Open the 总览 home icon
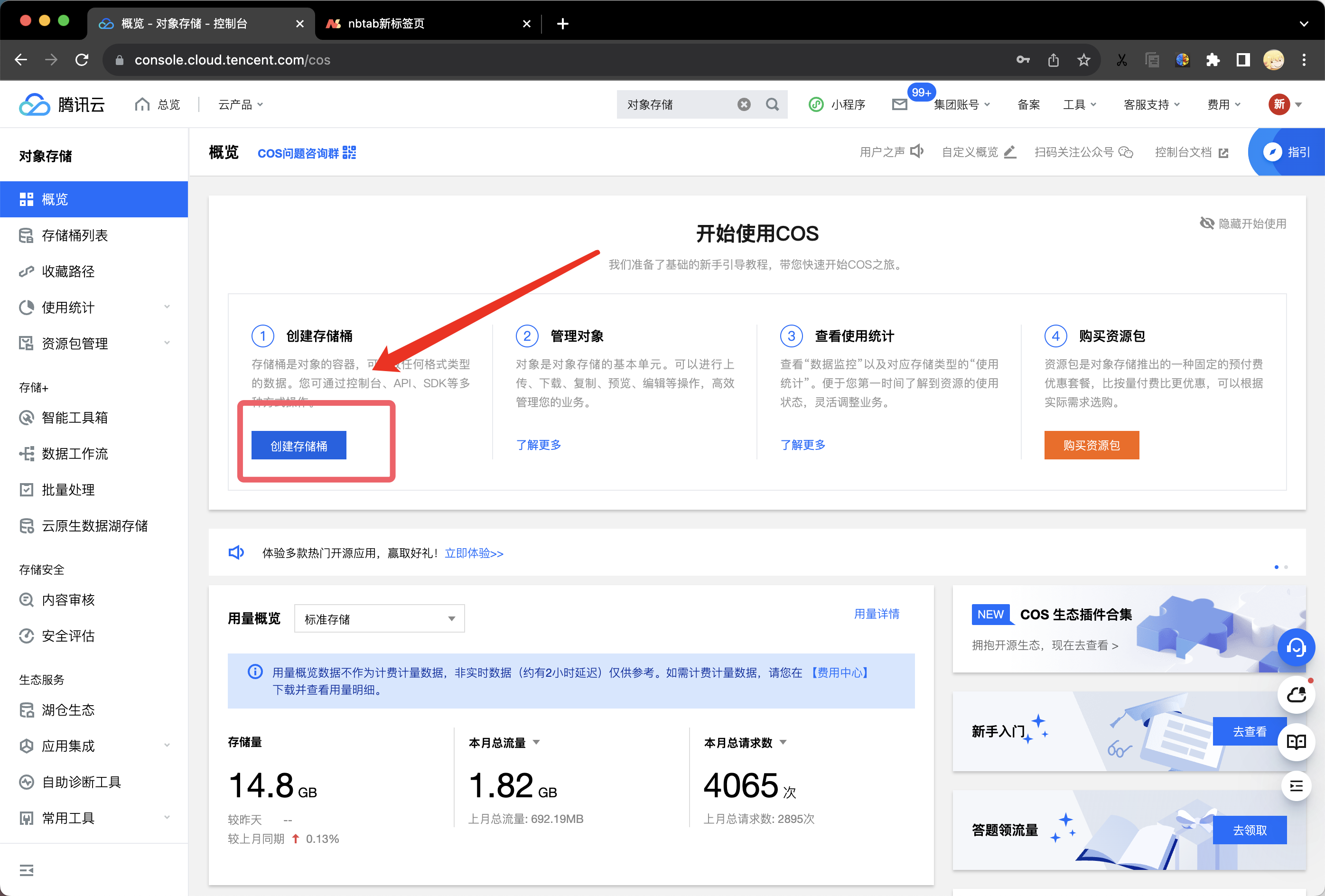 click(x=142, y=104)
